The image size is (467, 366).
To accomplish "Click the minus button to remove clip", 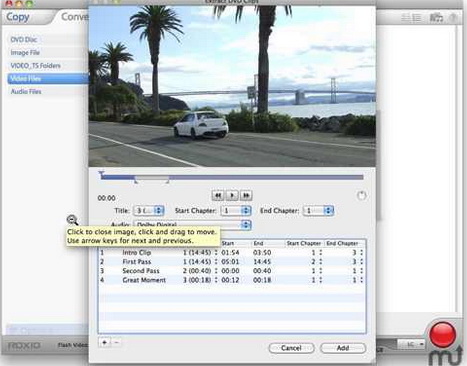I will [116, 342].
